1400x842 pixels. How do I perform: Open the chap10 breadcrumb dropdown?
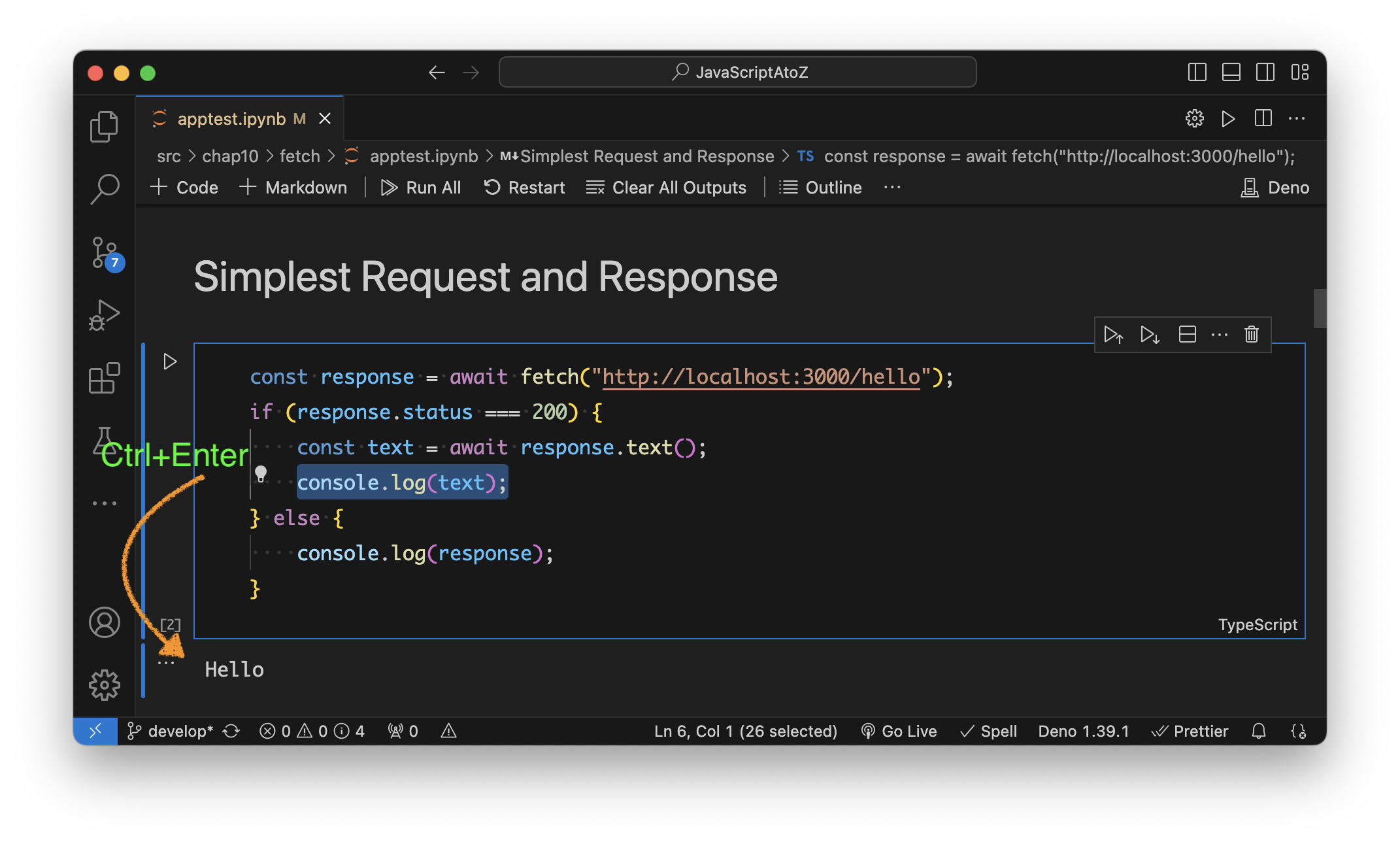point(230,156)
